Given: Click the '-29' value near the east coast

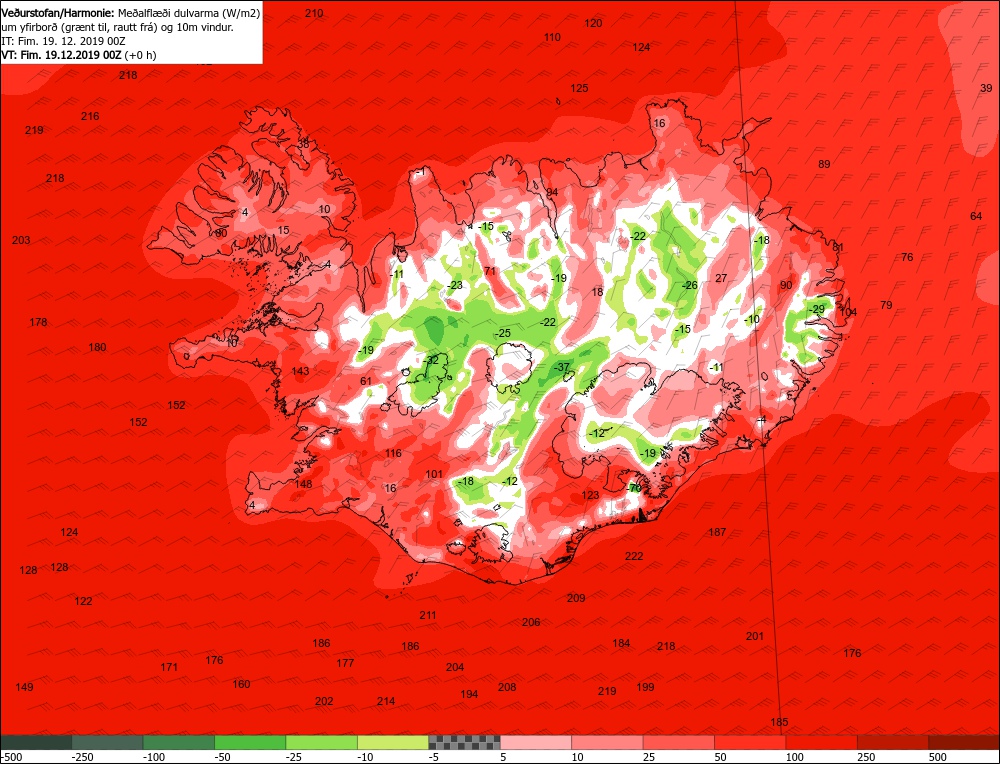Looking at the screenshot, I should pos(816,309).
